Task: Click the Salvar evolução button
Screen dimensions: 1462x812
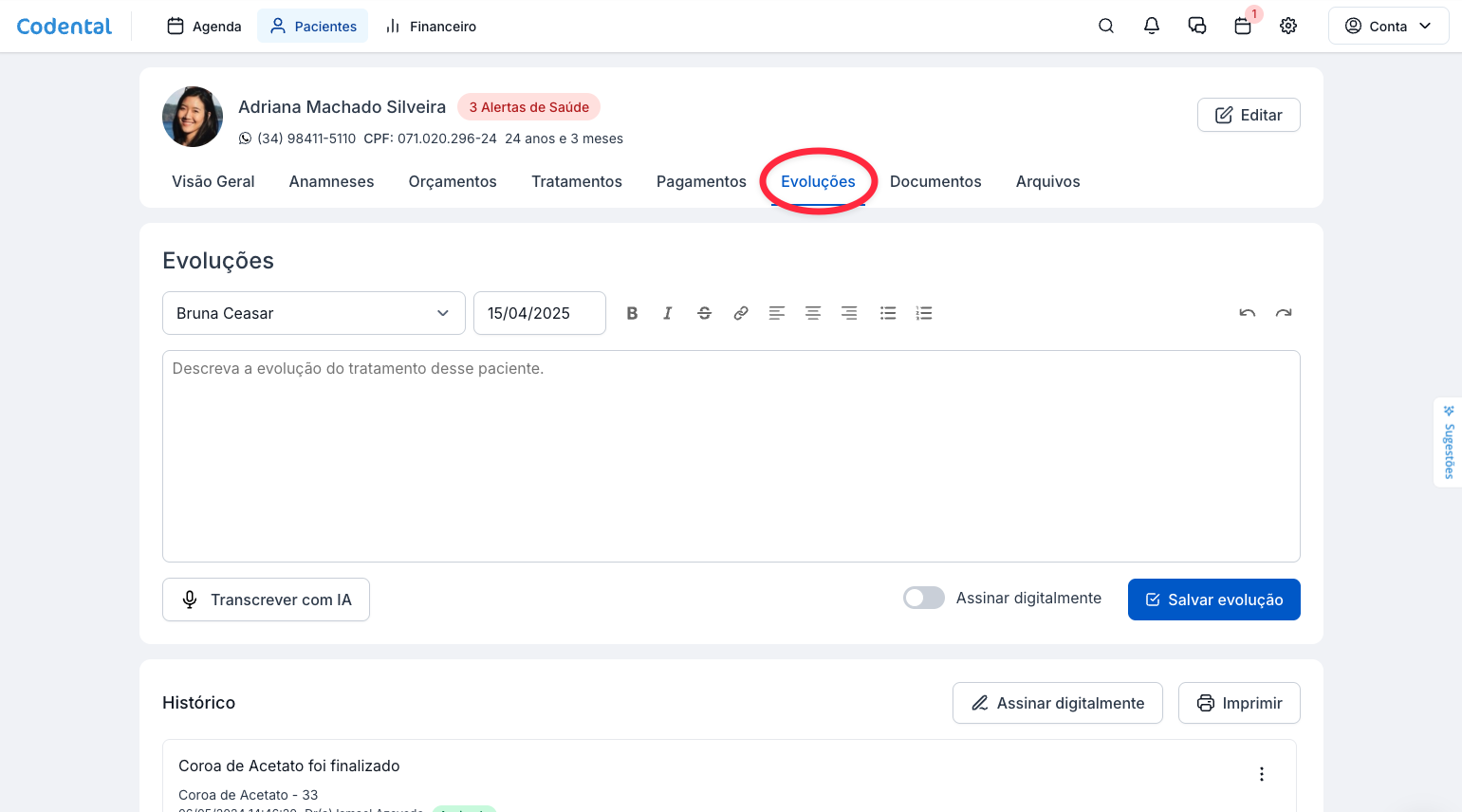Action: point(1213,600)
